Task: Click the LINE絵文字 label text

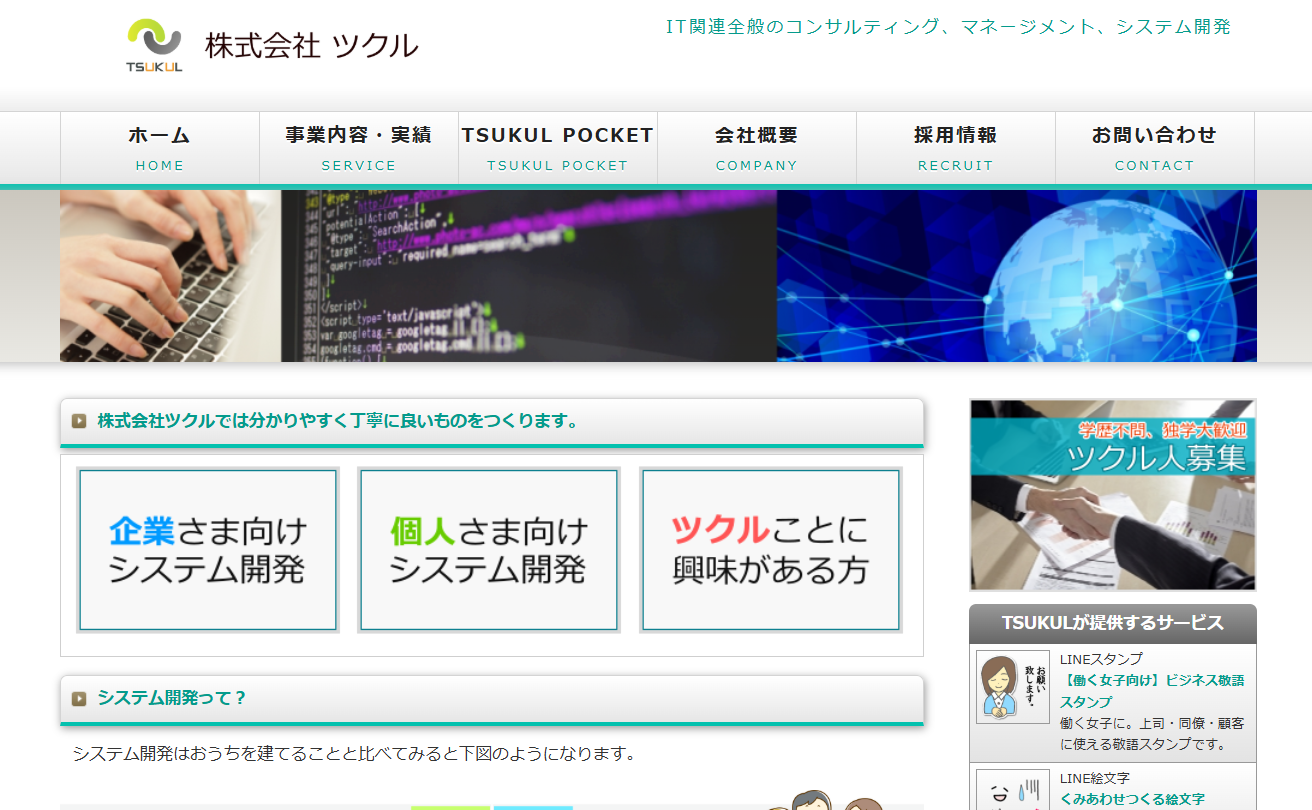Action: pos(1095,778)
